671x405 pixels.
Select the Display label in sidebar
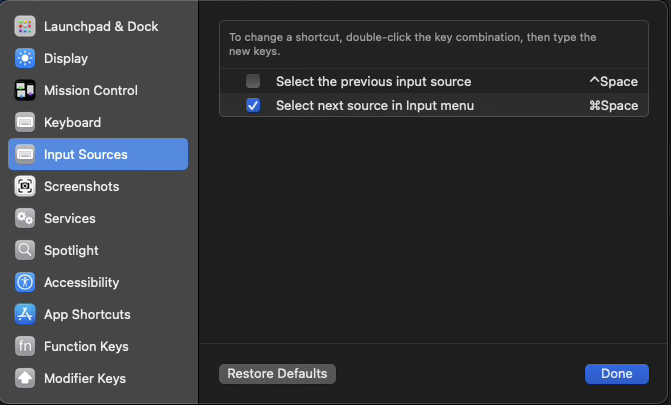66,58
